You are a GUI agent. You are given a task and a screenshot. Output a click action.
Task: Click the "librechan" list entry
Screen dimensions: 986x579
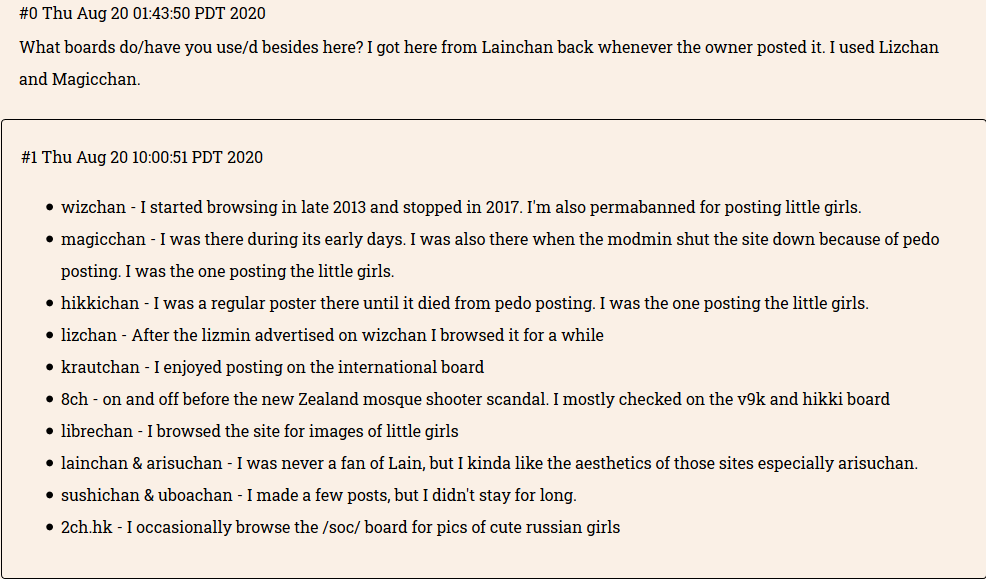[97, 431]
